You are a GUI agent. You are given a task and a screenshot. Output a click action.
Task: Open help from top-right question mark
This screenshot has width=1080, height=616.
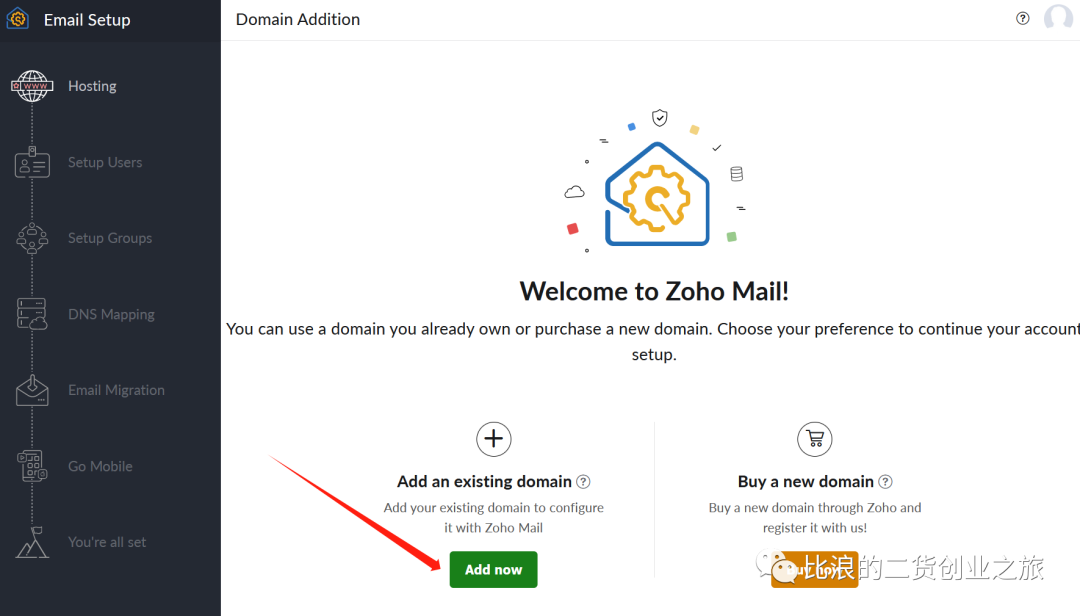click(x=1023, y=18)
